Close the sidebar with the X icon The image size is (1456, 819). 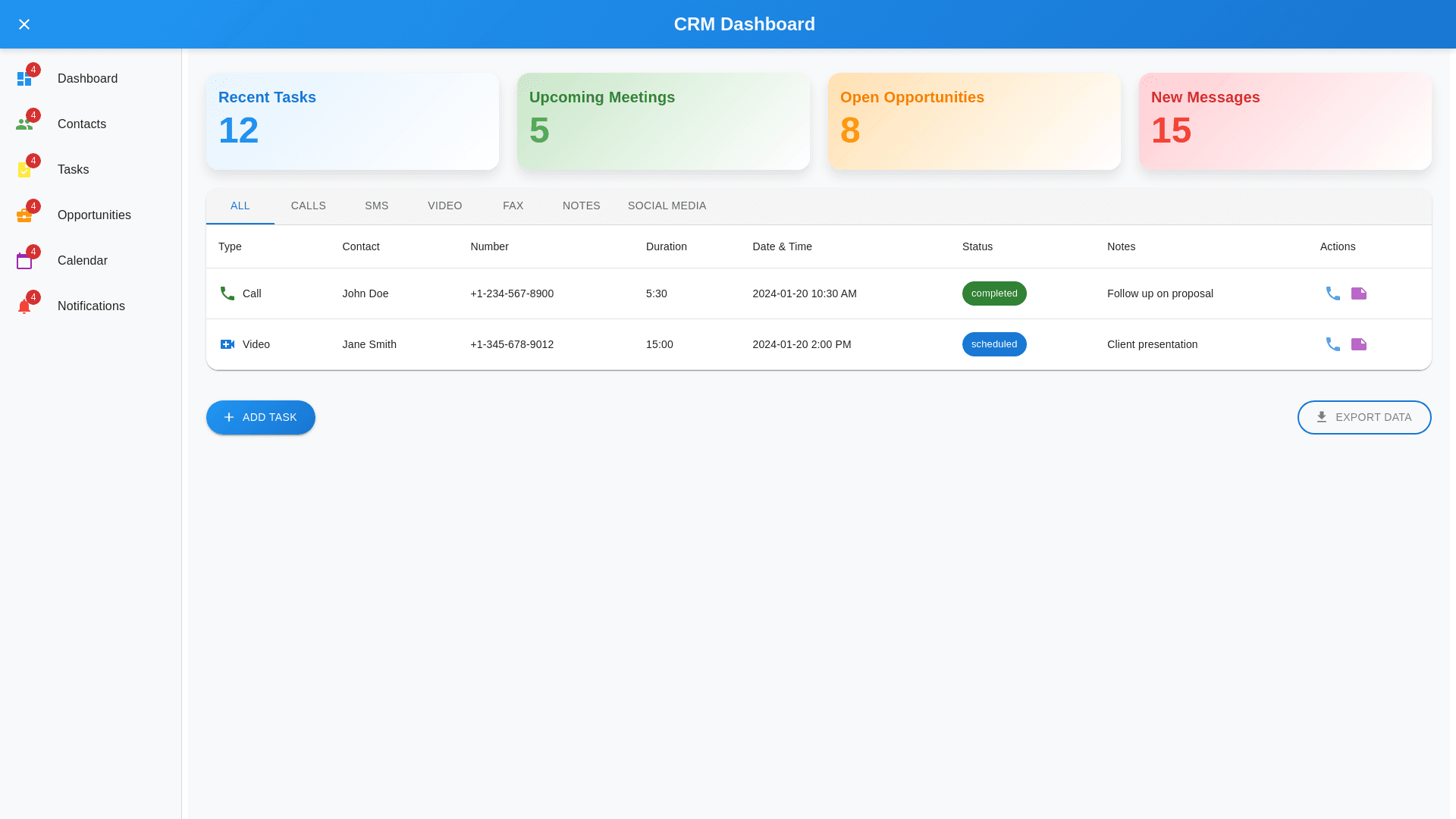pyautogui.click(x=24, y=24)
